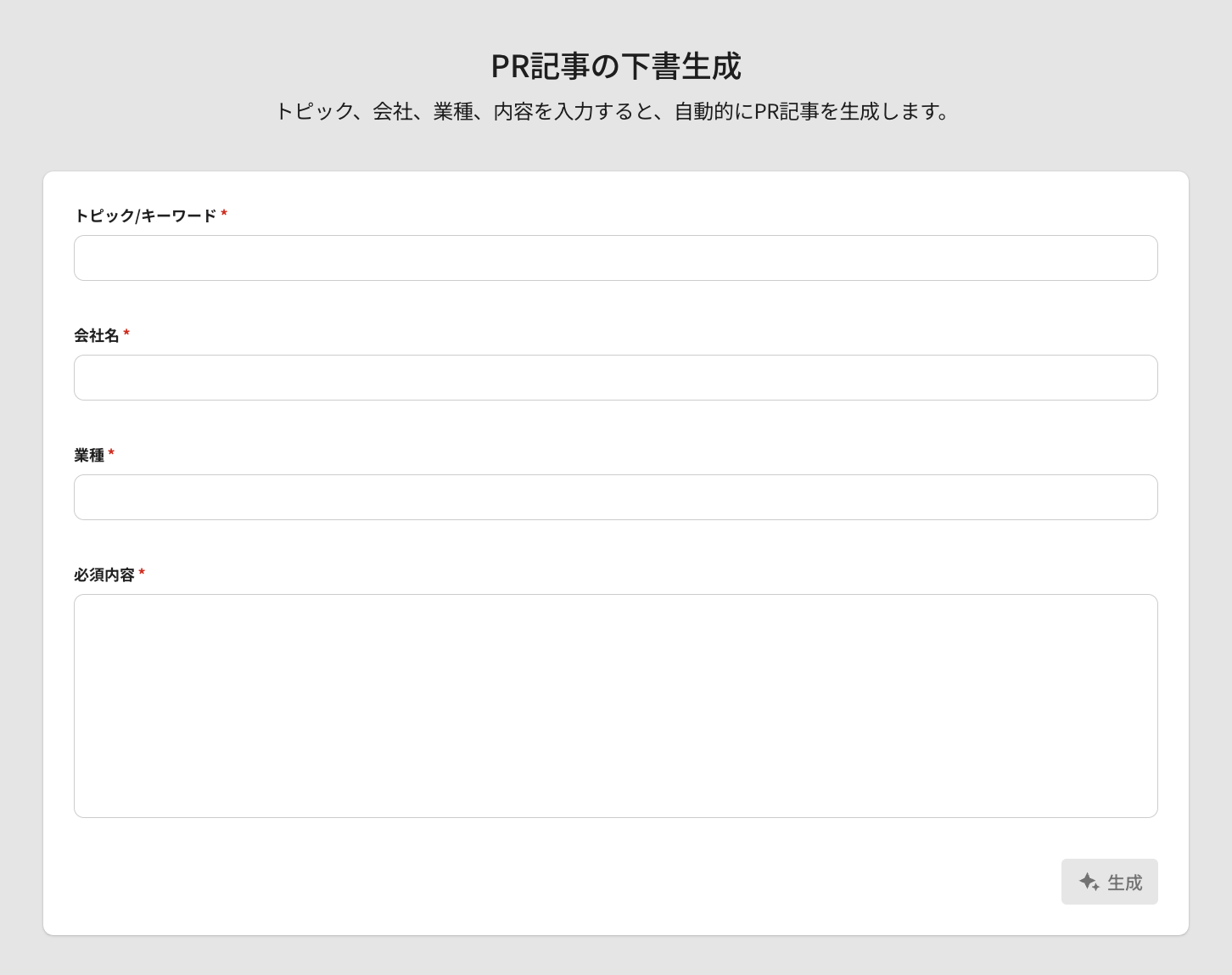Click the sparkle icon on the 生成 button
The height and width of the screenshot is (975, 1232).
tap(1089, 882)
